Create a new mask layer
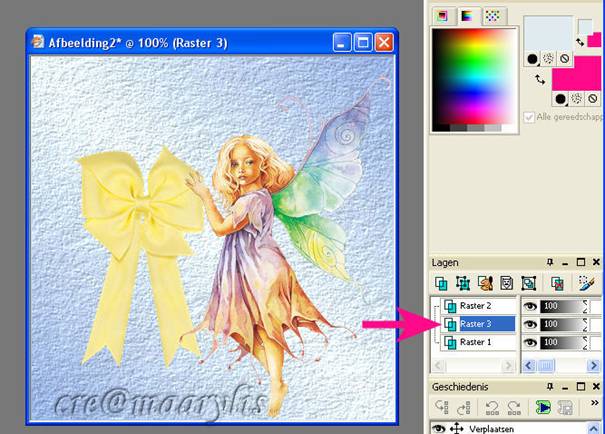Screen dimensions: 605x434 [507, 284]
